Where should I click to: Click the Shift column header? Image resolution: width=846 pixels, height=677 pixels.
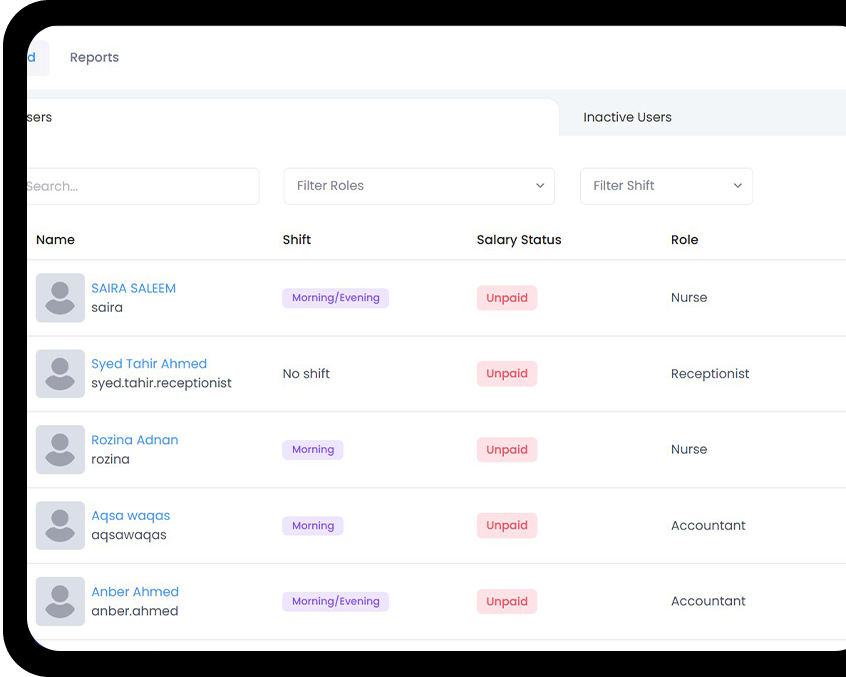[297, 240]
